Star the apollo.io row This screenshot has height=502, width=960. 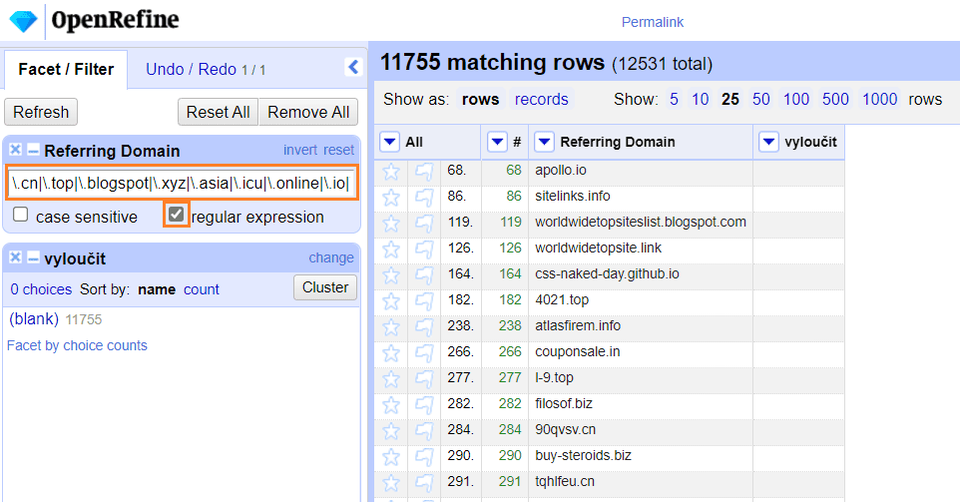pyautogui.click(x=391, y=170)
